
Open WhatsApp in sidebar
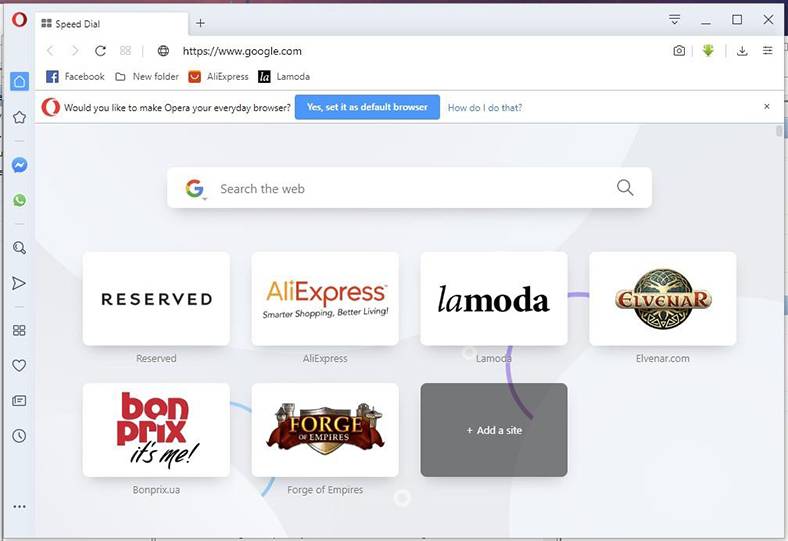19,200
